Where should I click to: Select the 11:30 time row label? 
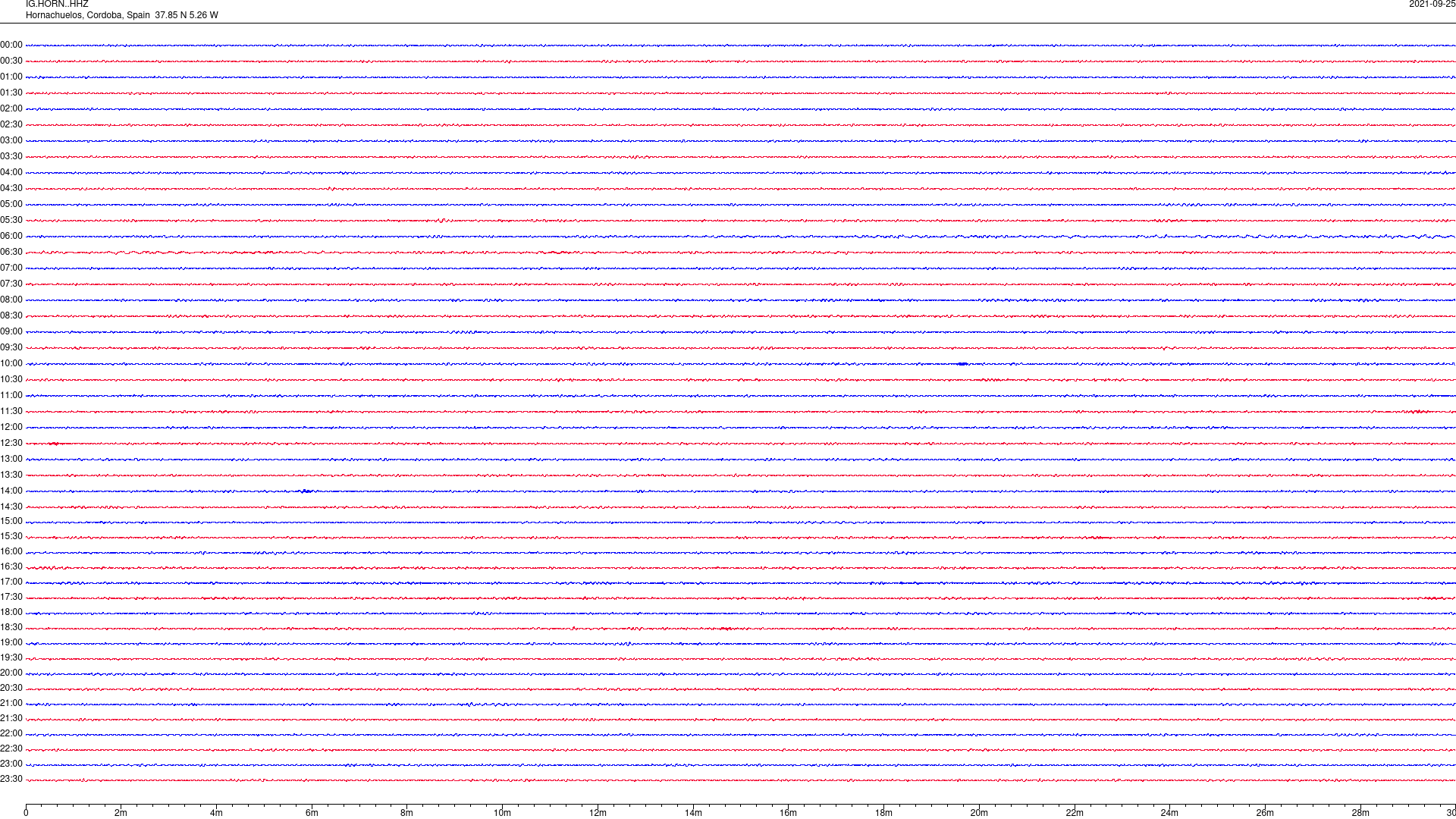(x=11, y=411)
